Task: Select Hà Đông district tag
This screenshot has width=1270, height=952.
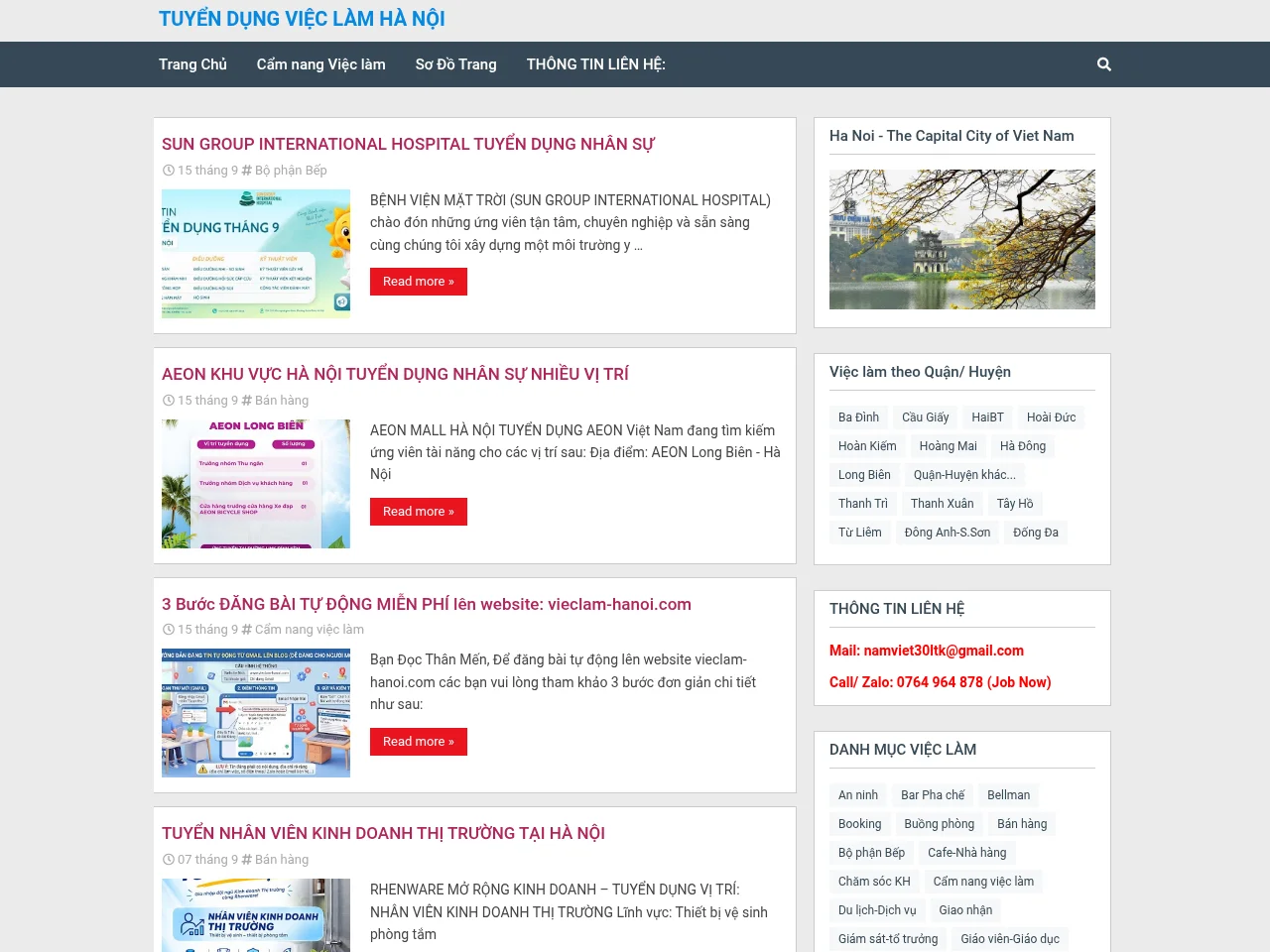Action: (x=1023, y=446)
